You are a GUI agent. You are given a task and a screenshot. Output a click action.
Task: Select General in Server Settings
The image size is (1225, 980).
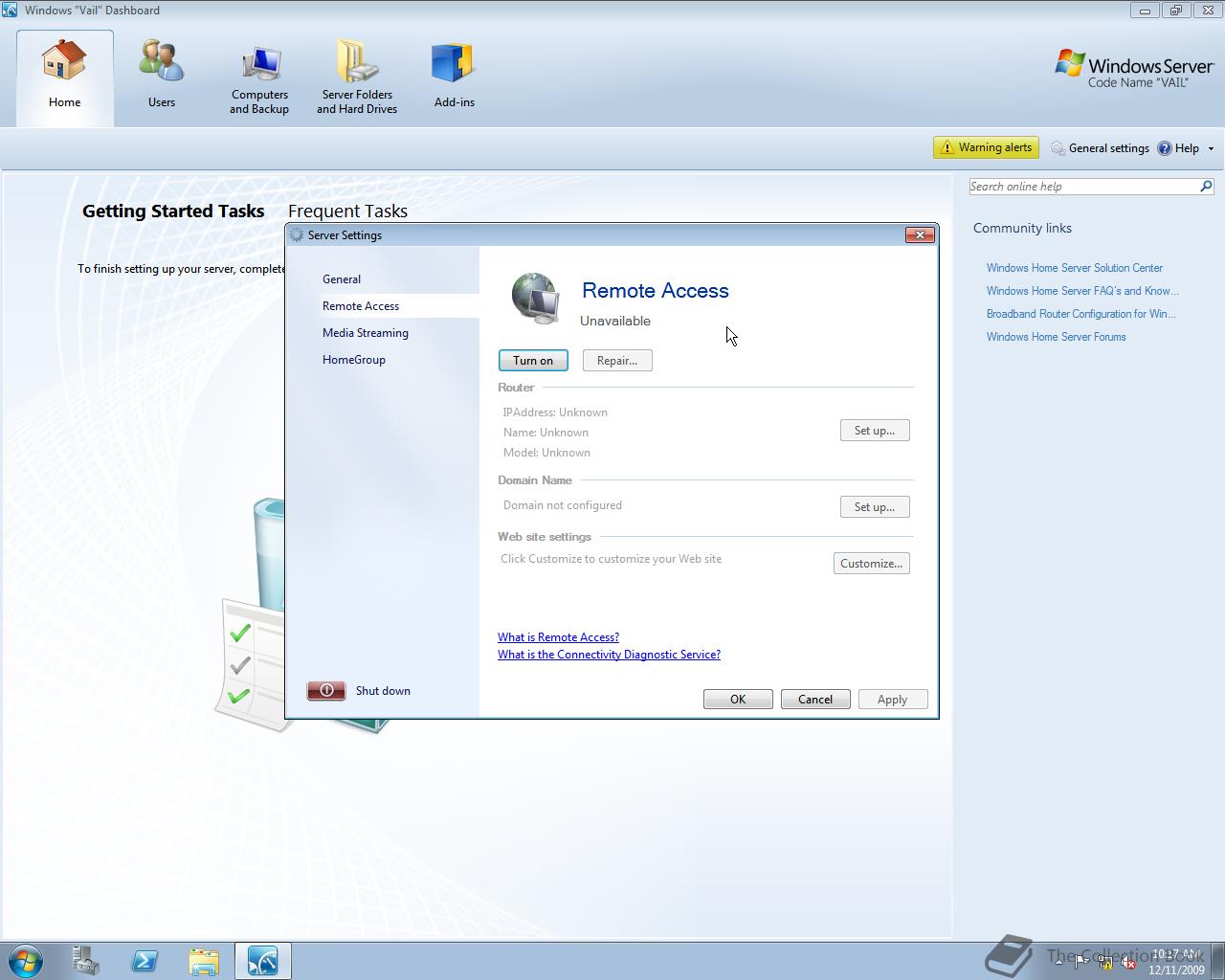click(x=342, y=279)
